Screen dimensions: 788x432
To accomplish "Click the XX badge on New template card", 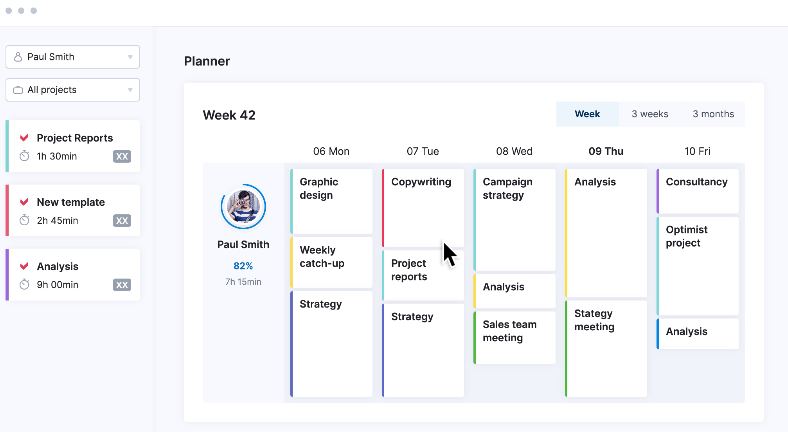I will [122, 221].
